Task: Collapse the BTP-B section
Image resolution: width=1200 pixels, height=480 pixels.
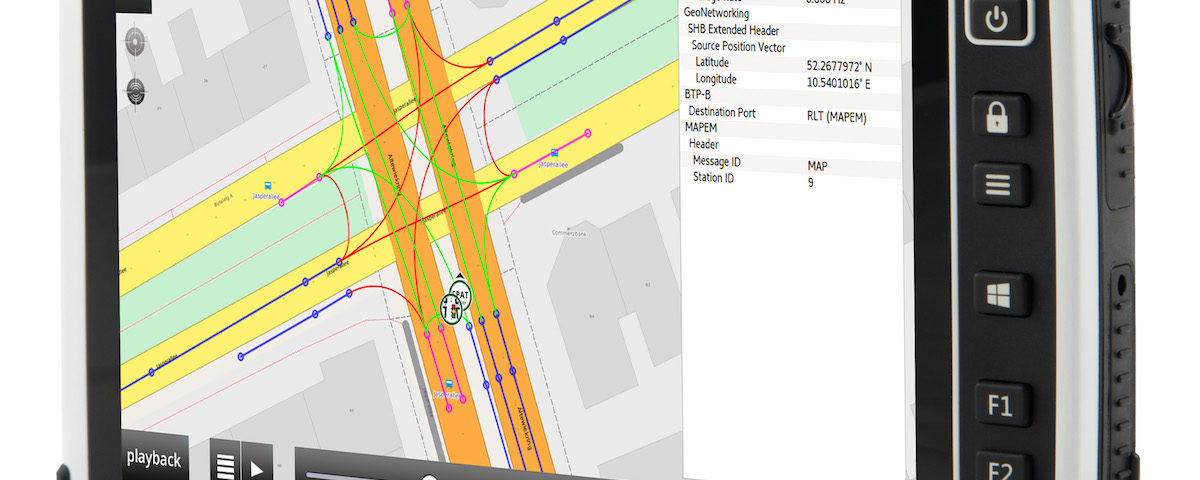Action: pos(698,94)
